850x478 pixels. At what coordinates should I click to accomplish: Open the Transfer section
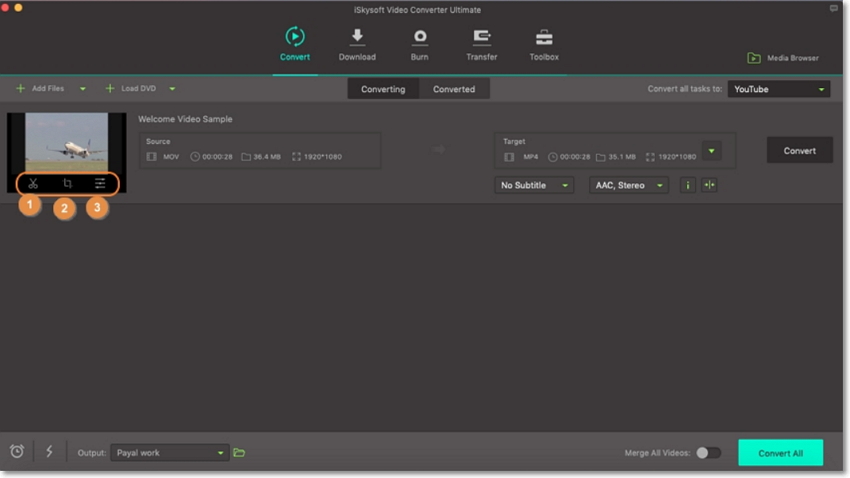[481, 45]
